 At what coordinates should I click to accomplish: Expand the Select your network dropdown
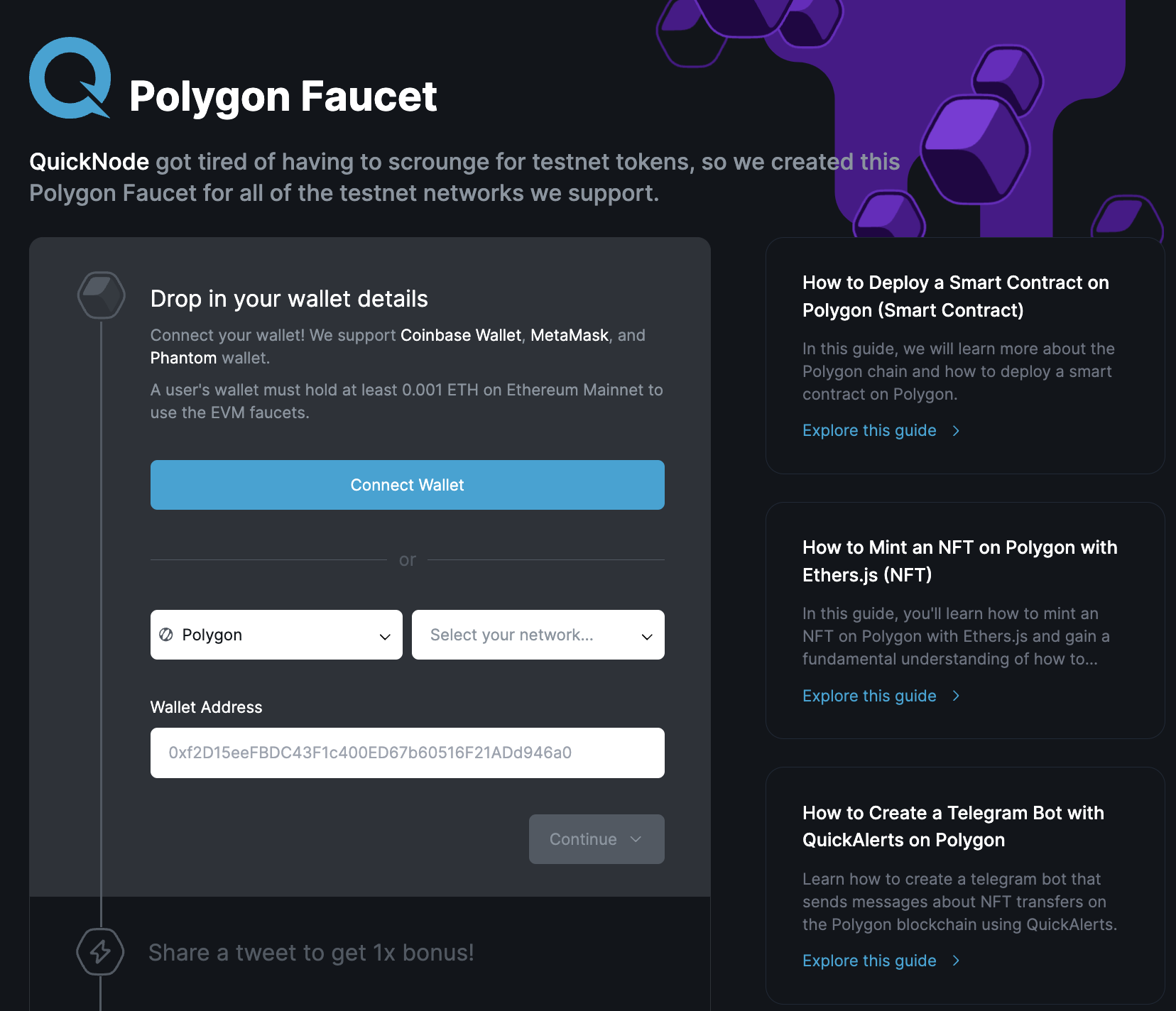pyautogui.click(x=538, y=635)
